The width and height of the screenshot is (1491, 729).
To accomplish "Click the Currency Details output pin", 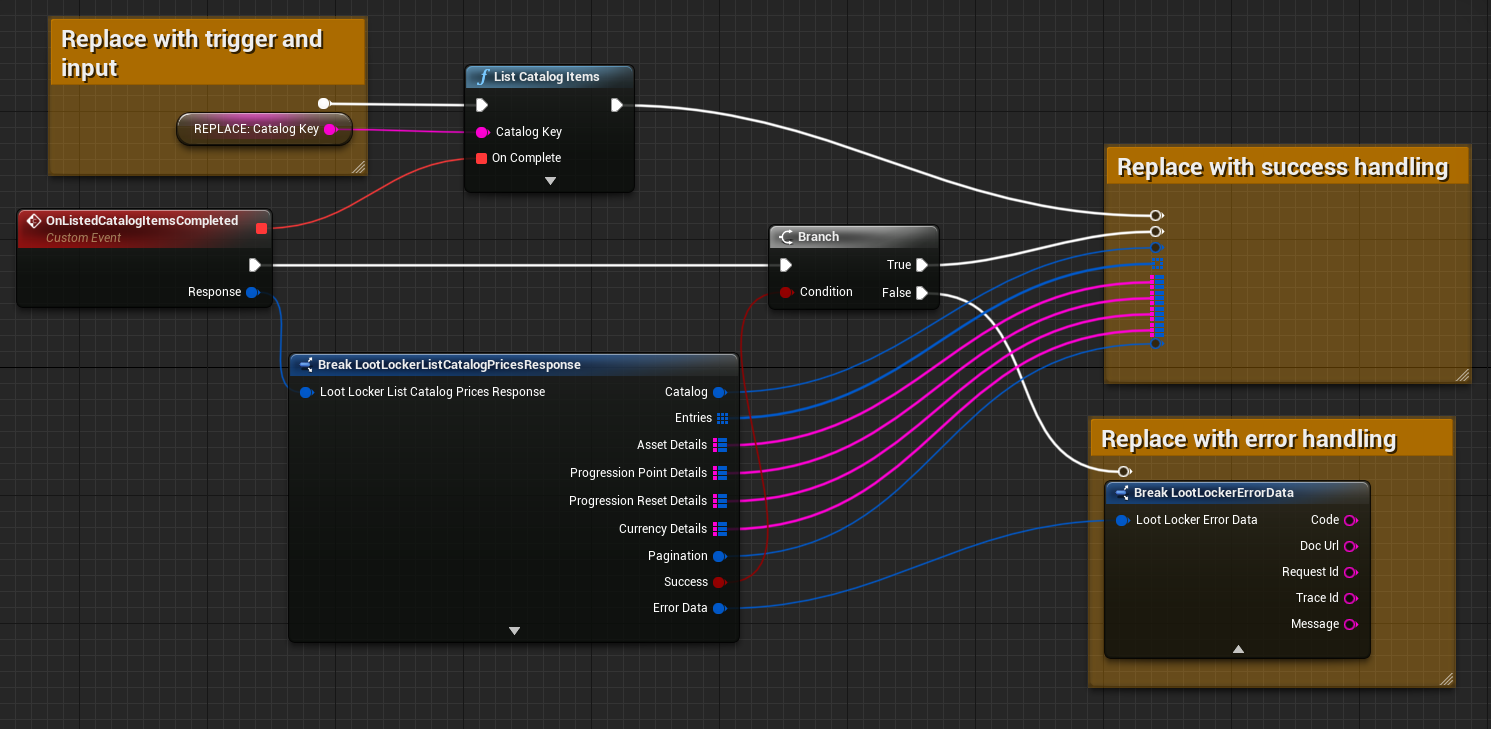I will 720,529.
